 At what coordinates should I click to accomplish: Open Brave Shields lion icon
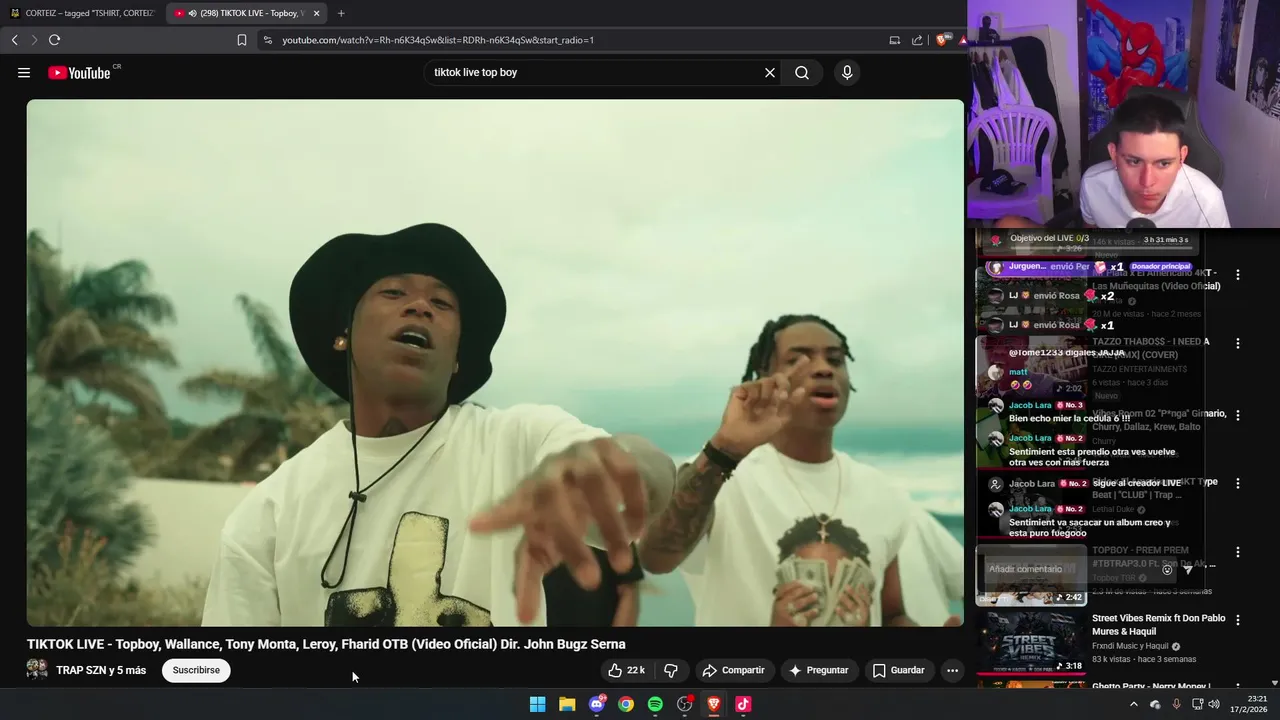(941, 40)
